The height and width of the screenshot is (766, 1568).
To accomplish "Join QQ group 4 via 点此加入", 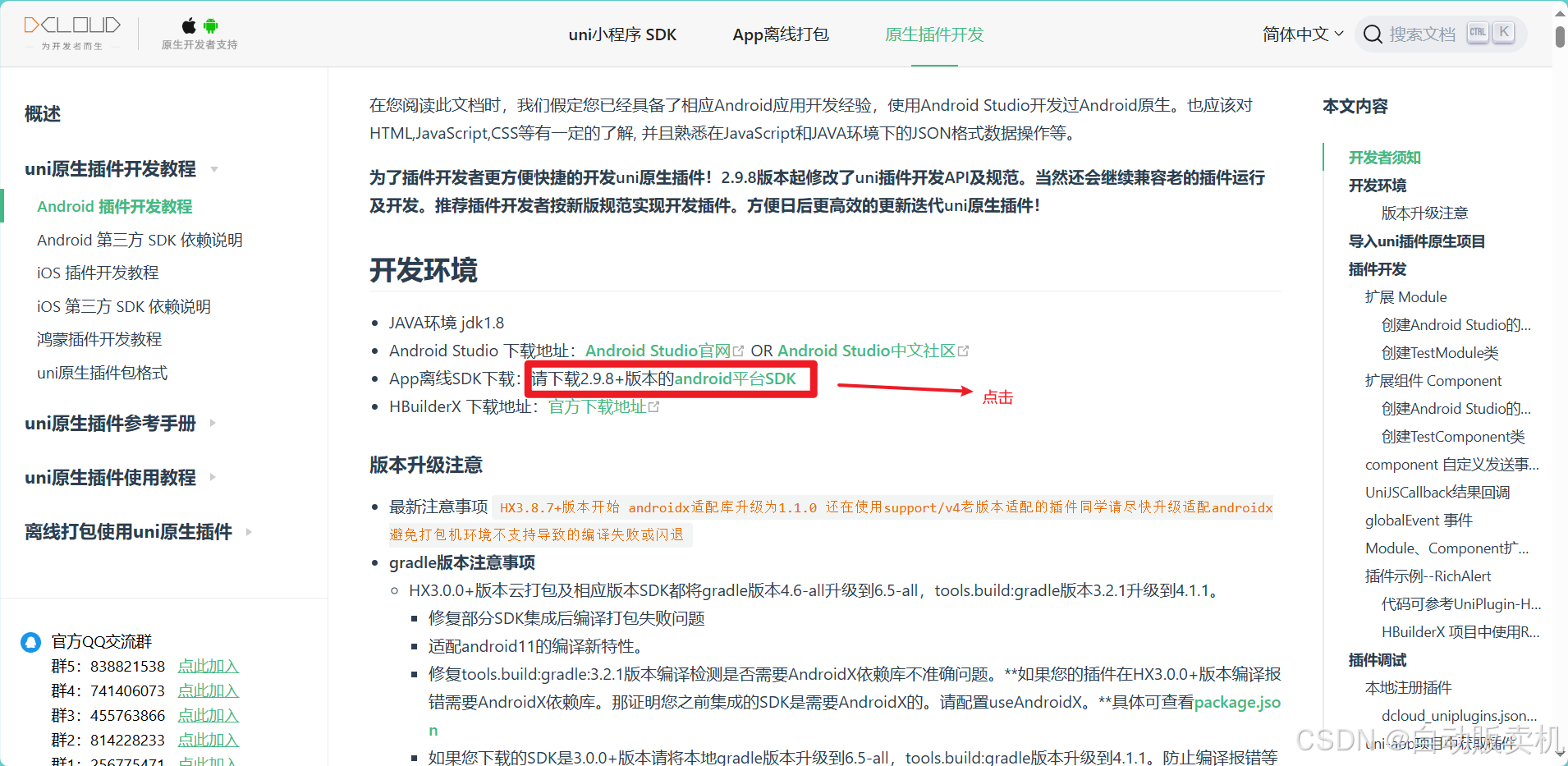I will [x=209, y=691].
